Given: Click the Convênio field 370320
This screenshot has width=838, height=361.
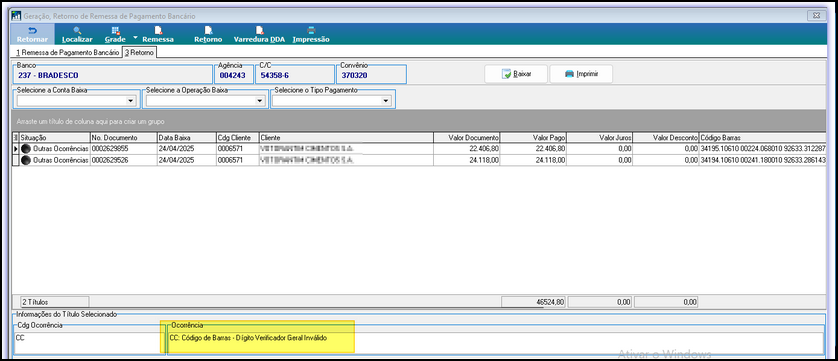Looking at the screenshot, I should coord(372,75).
